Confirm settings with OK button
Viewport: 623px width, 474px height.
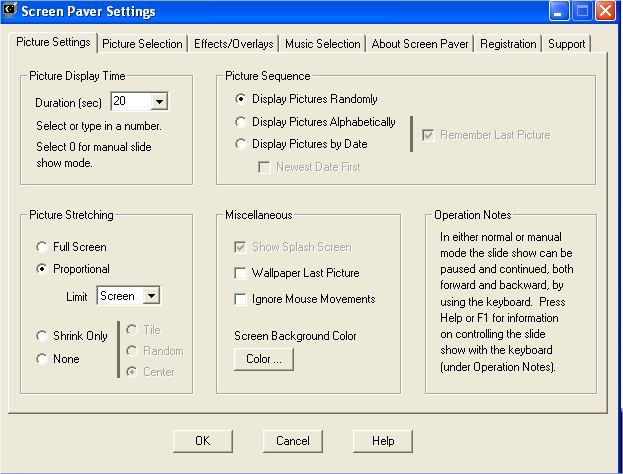point(203,441)
